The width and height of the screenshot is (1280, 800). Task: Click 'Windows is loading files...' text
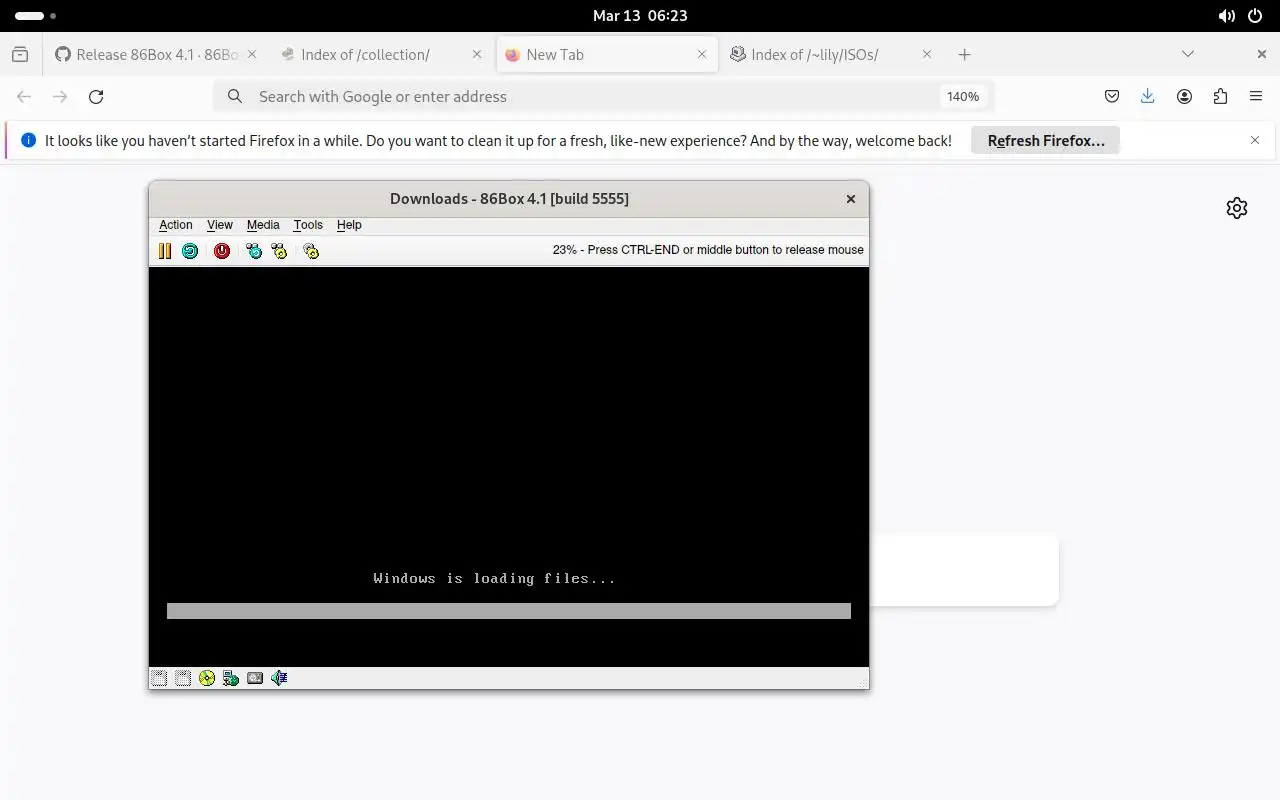495,578
